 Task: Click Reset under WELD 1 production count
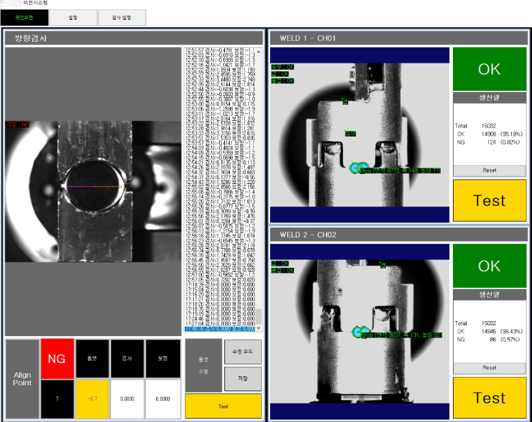pyautogui.click(x=489, y=170)
